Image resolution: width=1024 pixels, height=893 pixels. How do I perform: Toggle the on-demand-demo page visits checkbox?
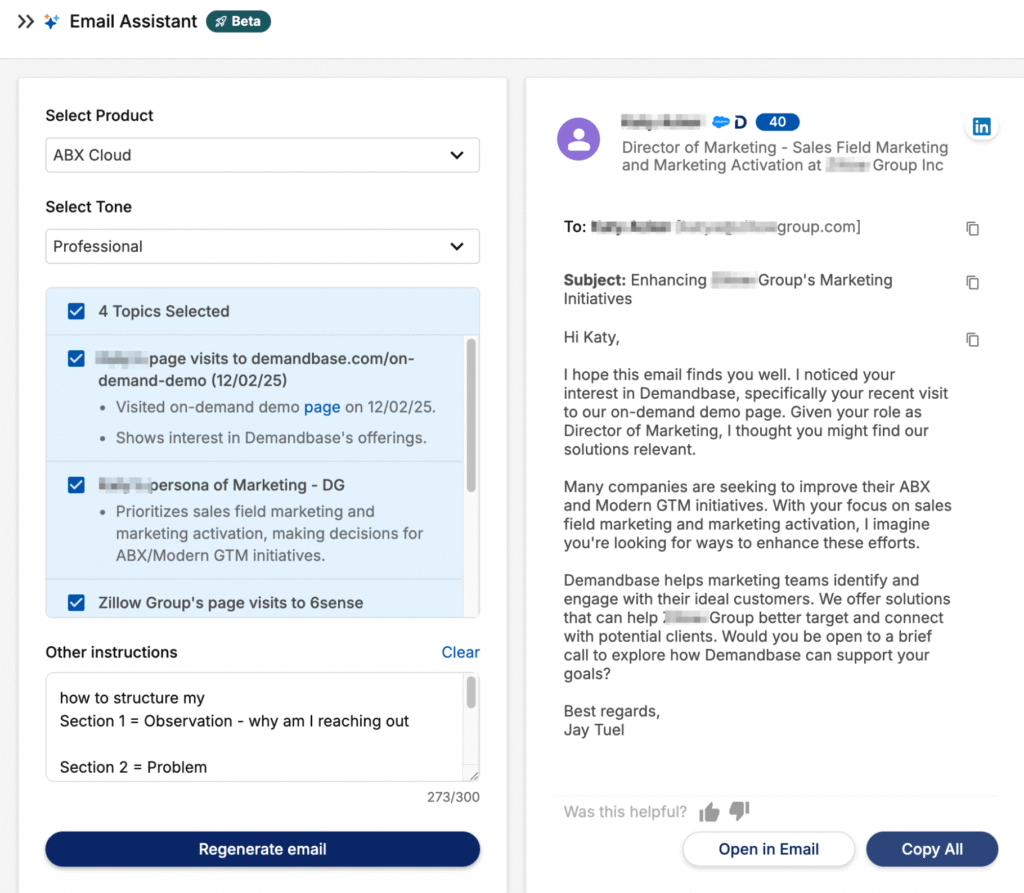[76, 359]
